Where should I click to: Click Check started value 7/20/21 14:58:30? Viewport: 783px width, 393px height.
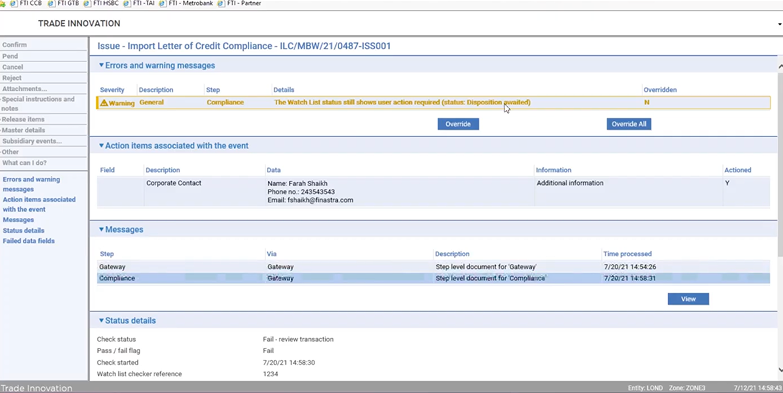[289, 363]
